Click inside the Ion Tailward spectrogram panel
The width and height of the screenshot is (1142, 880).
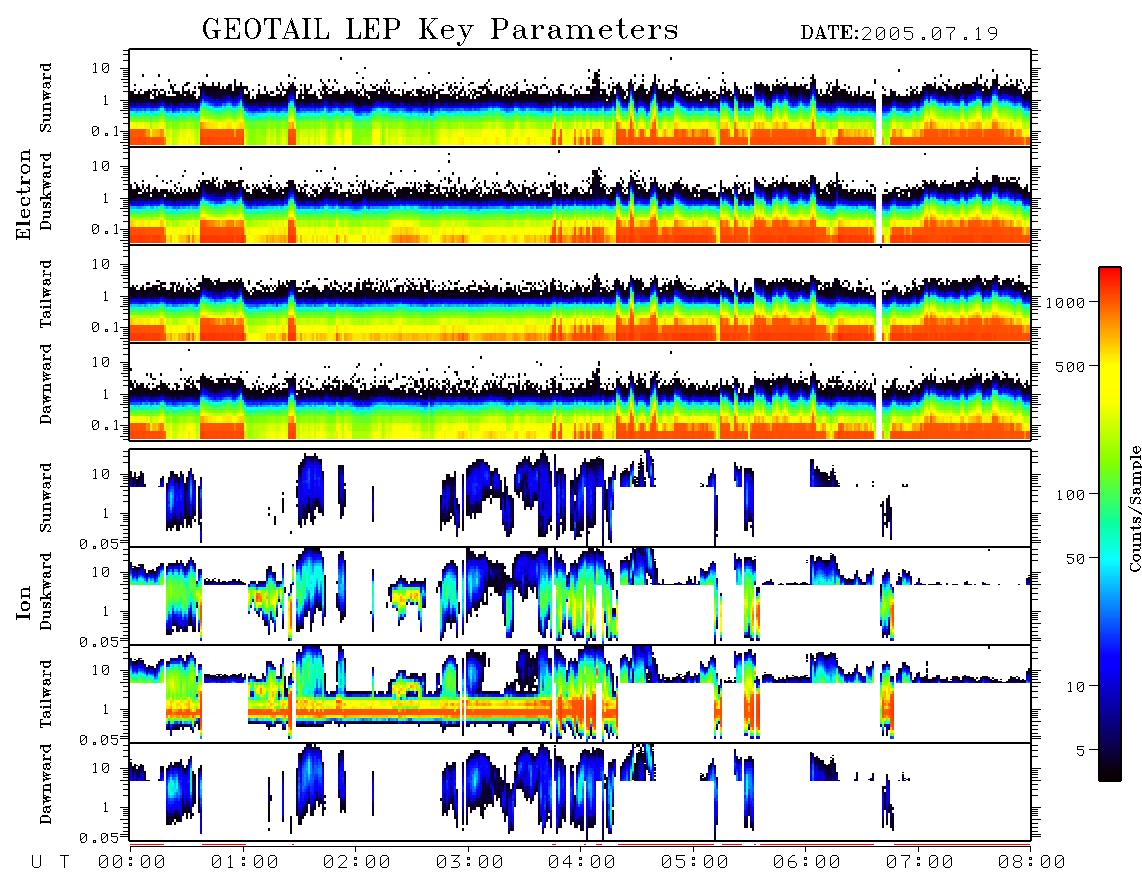coord(580,694)
